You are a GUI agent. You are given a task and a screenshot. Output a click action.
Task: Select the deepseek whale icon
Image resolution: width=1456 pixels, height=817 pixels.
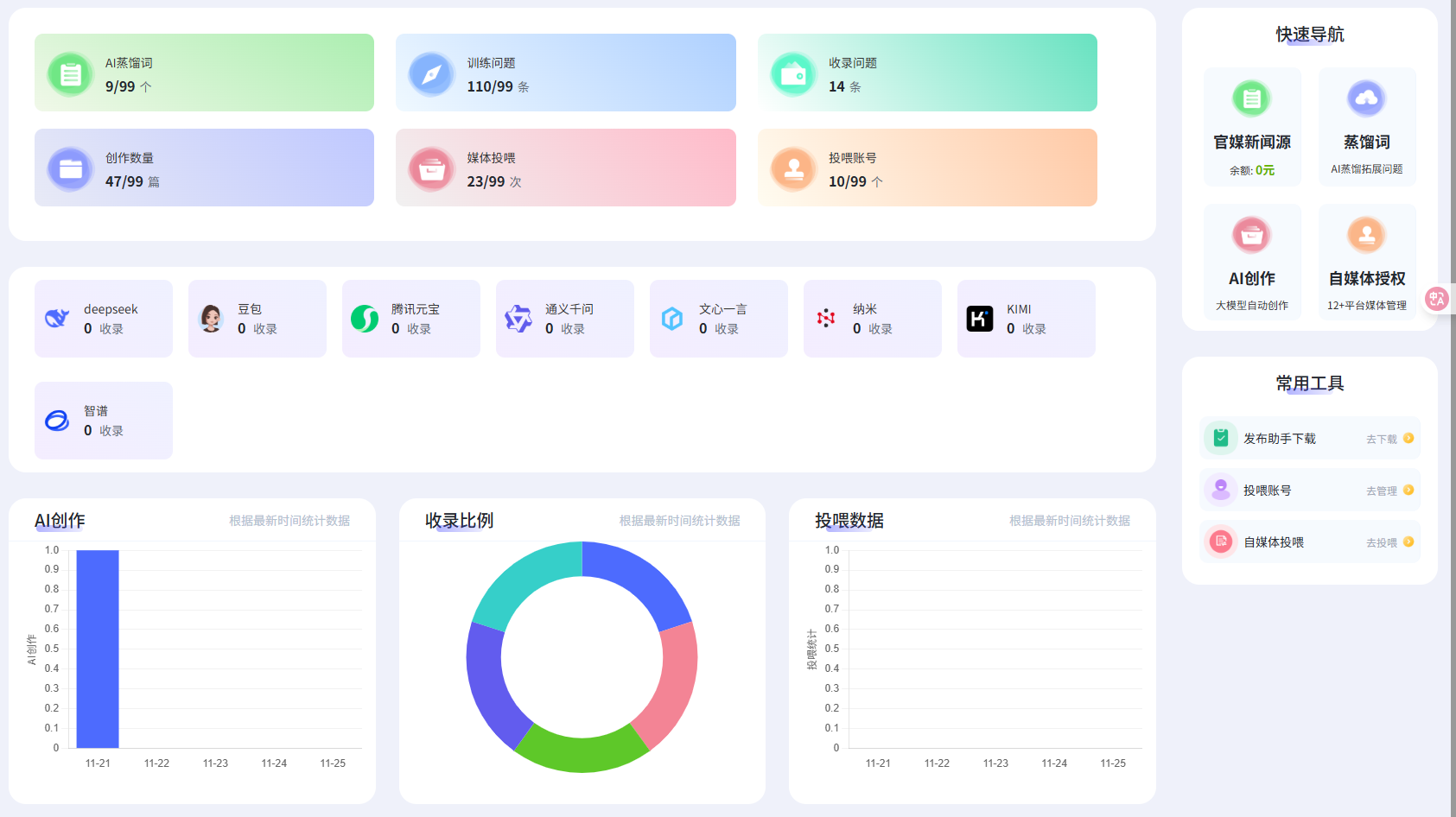click(56, 318)
